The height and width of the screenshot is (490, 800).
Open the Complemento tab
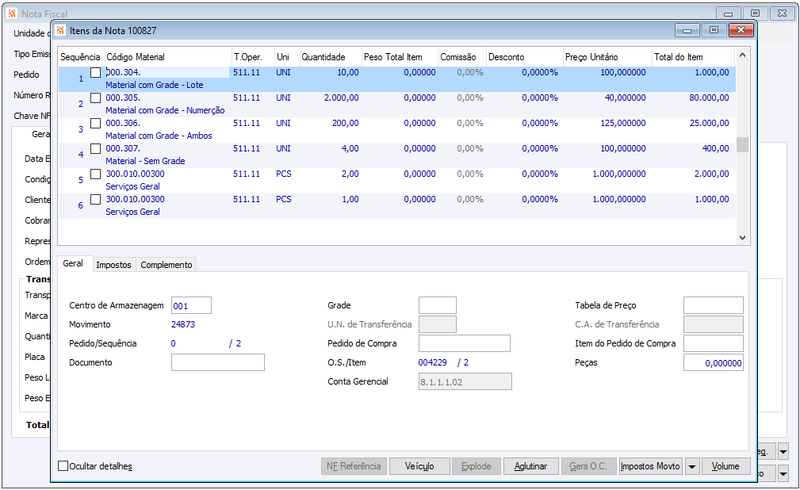tap(166, 264)
